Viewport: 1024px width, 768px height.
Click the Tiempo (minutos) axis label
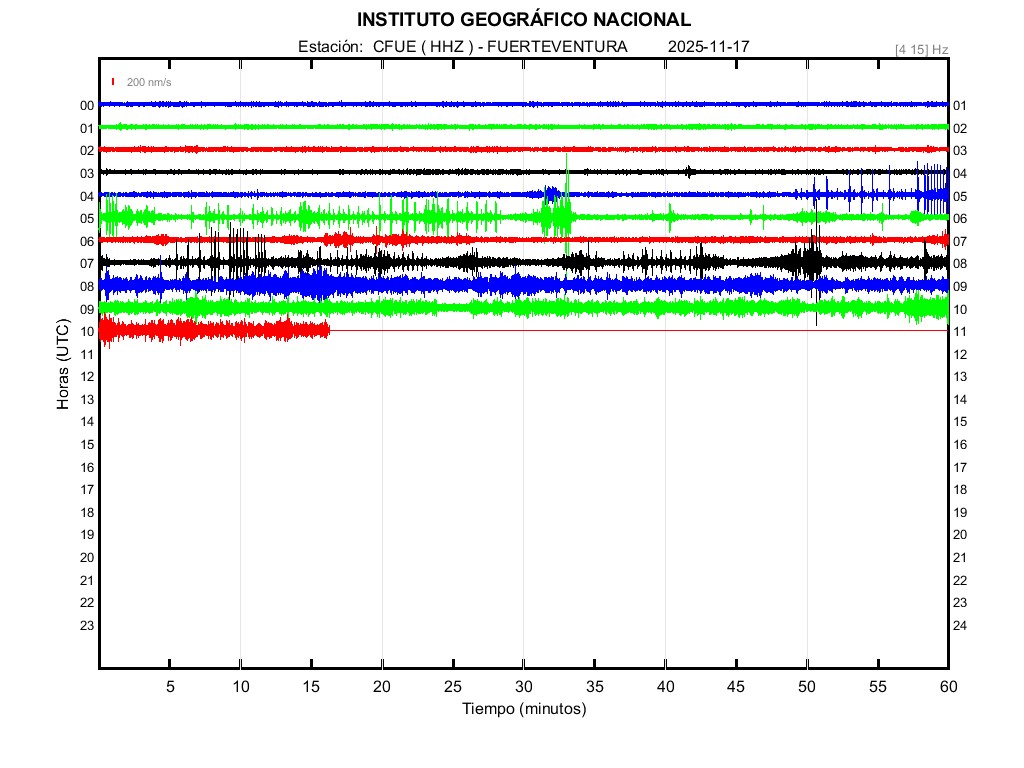pyautogui.click(x=523, y=709)
